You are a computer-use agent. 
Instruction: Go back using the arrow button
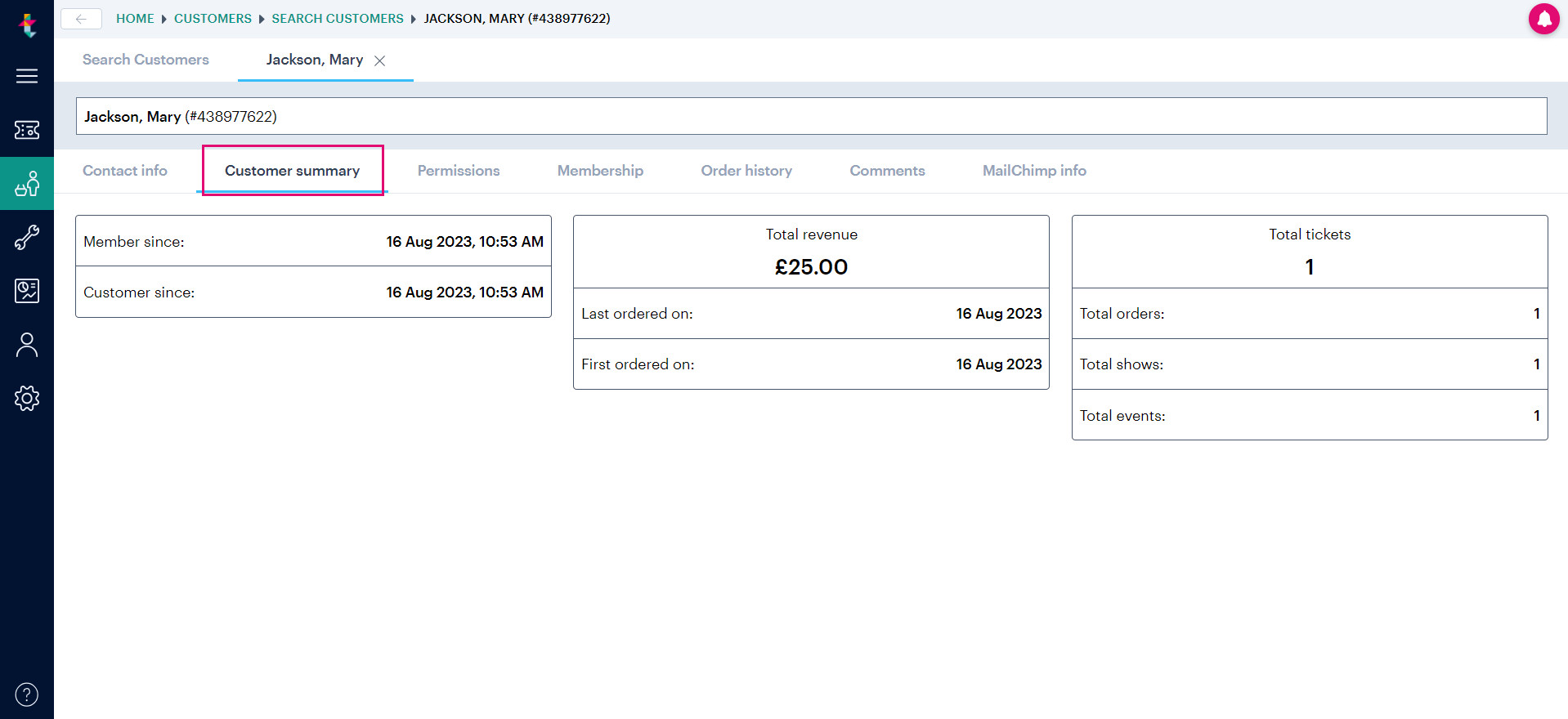point(81,19)
